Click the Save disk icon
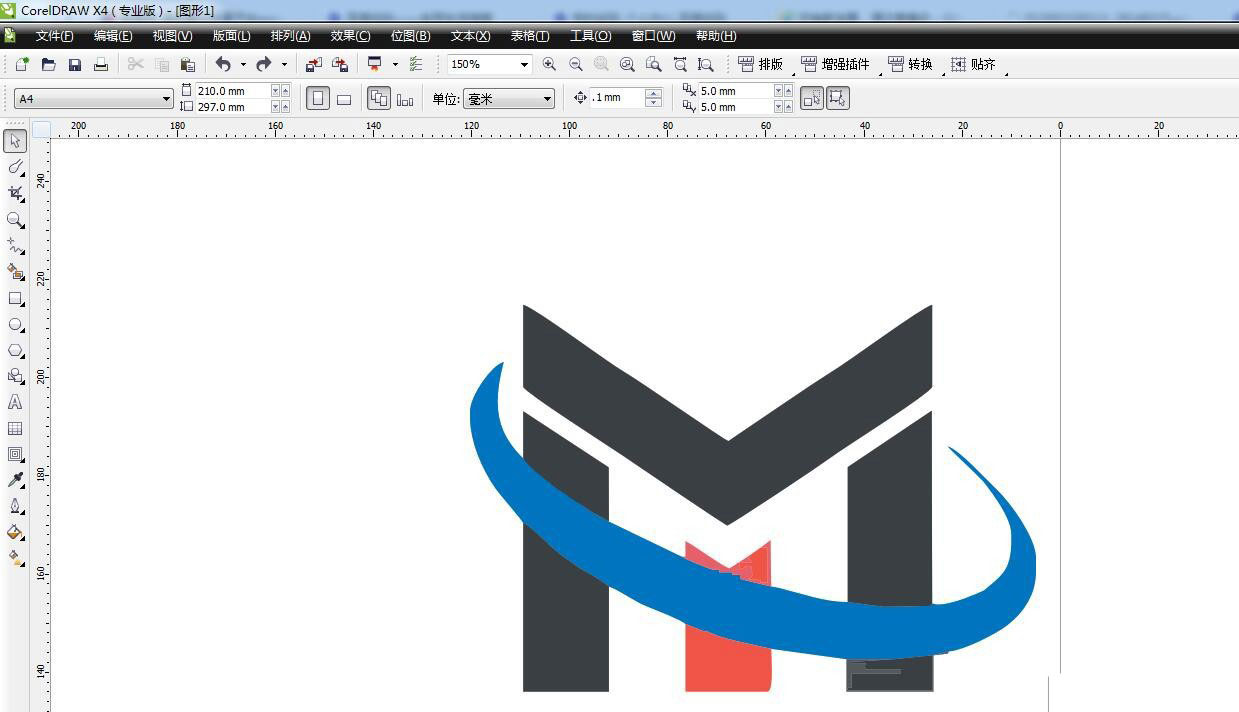 tap(75, 64)
